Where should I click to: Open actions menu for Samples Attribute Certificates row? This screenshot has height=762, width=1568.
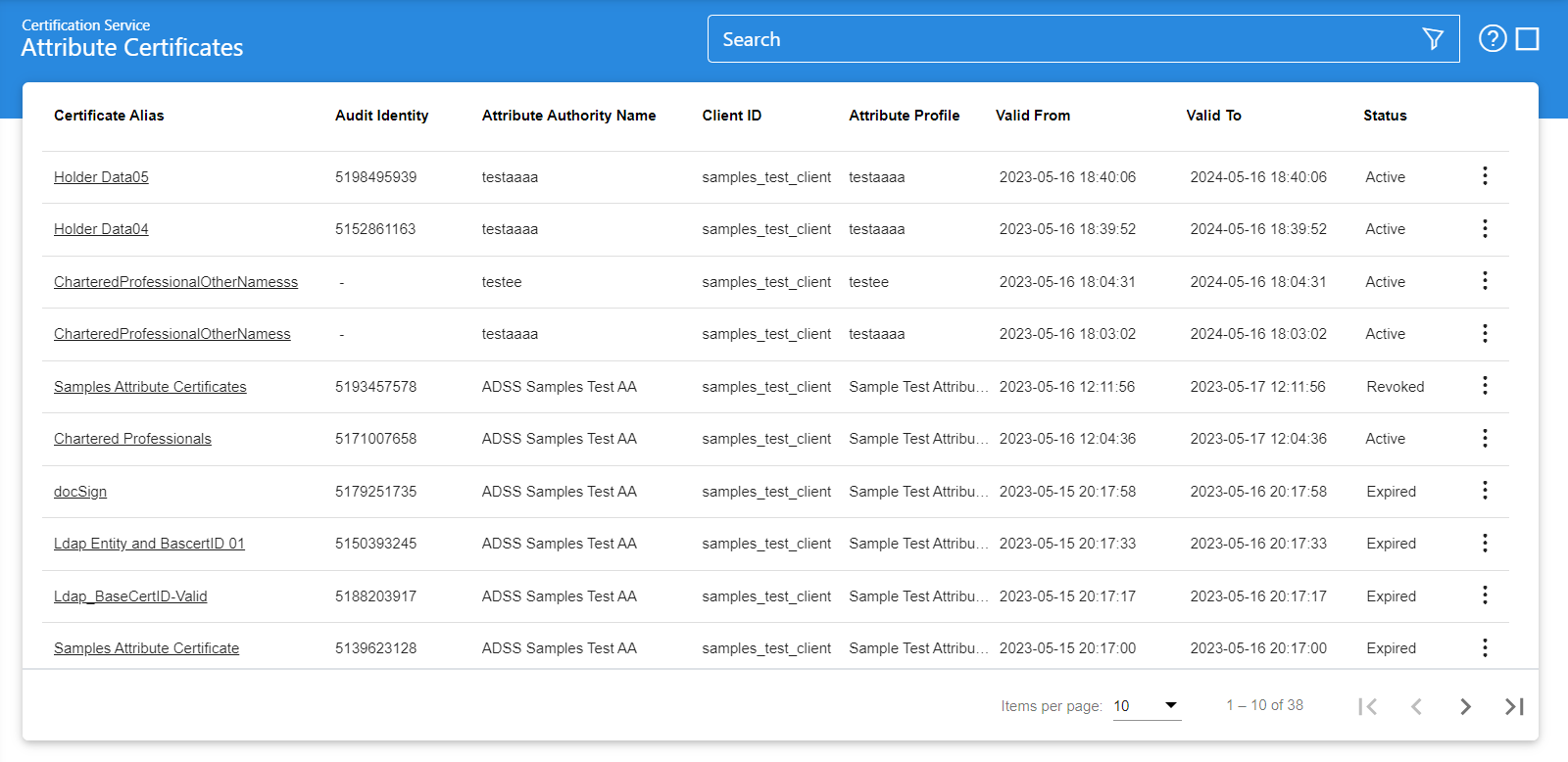[x=1485, y=386]
